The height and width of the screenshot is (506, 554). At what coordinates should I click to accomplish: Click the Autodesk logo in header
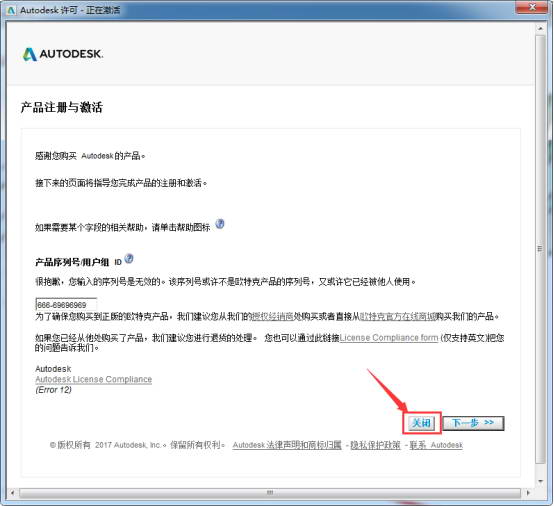[x=63, y=54]
